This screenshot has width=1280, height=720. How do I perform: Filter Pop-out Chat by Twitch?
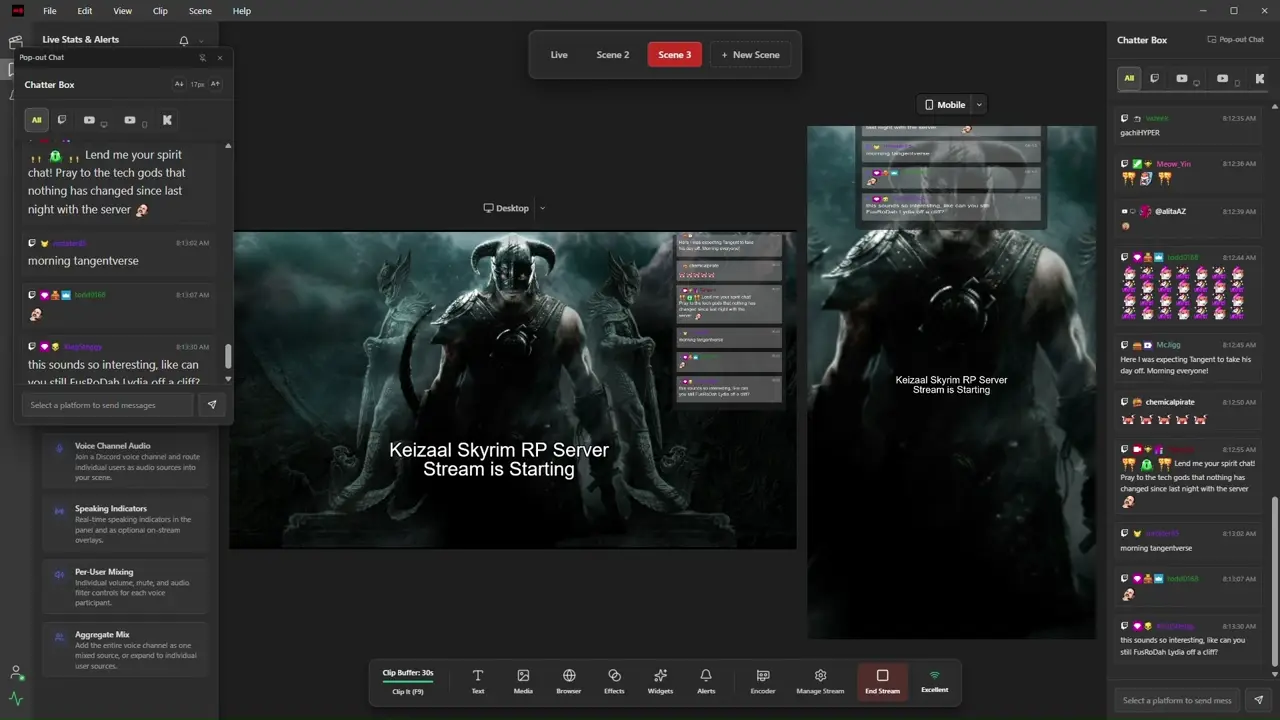click(62, 120)
